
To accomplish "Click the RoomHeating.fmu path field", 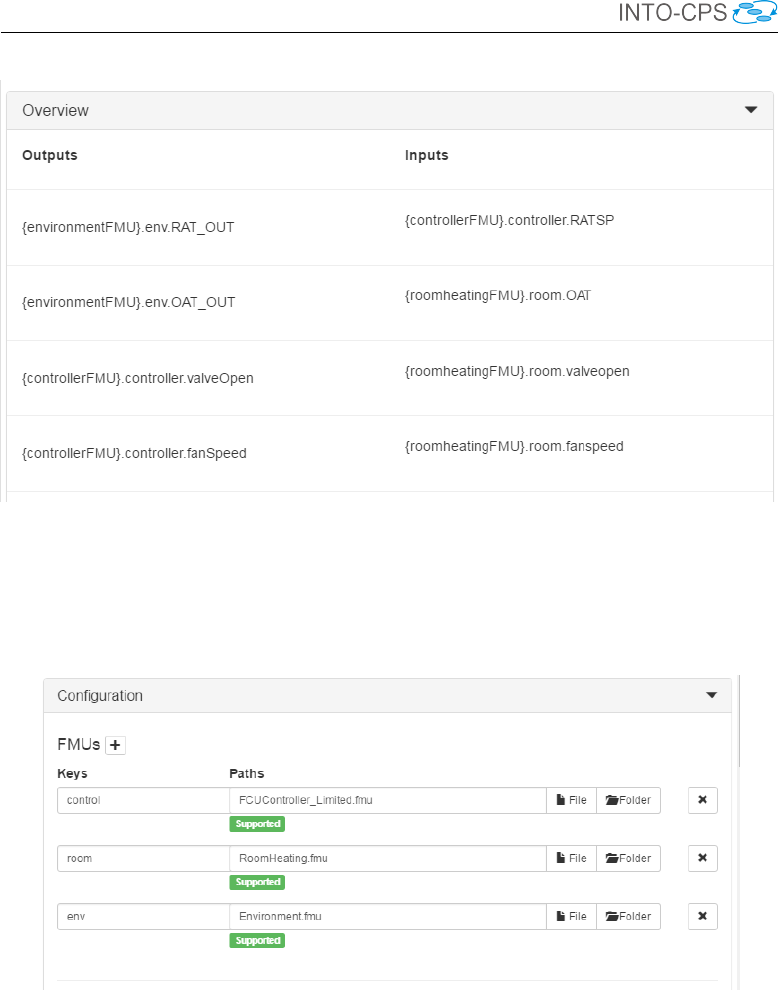I will (387, 858).
